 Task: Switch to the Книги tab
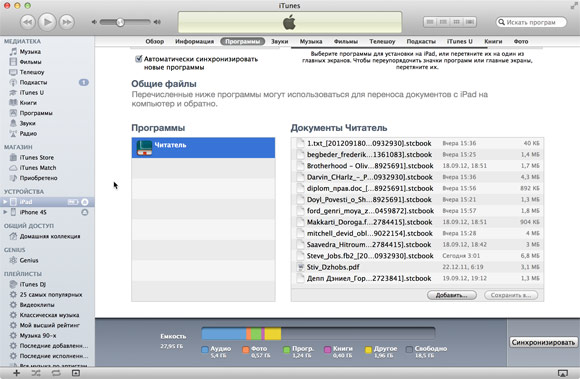coord(493,41)
